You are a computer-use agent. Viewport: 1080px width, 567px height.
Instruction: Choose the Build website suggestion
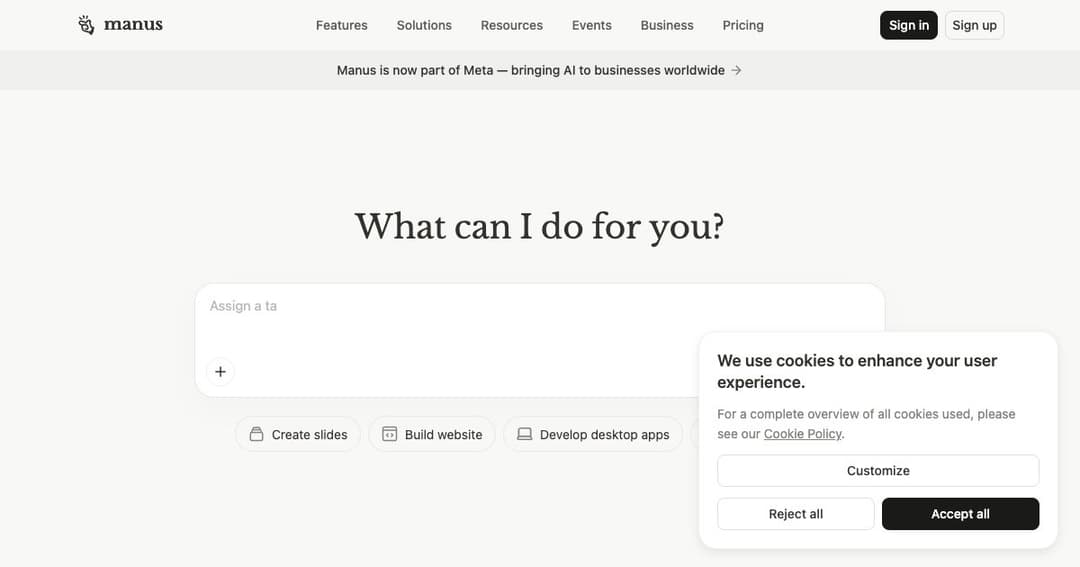432,434
